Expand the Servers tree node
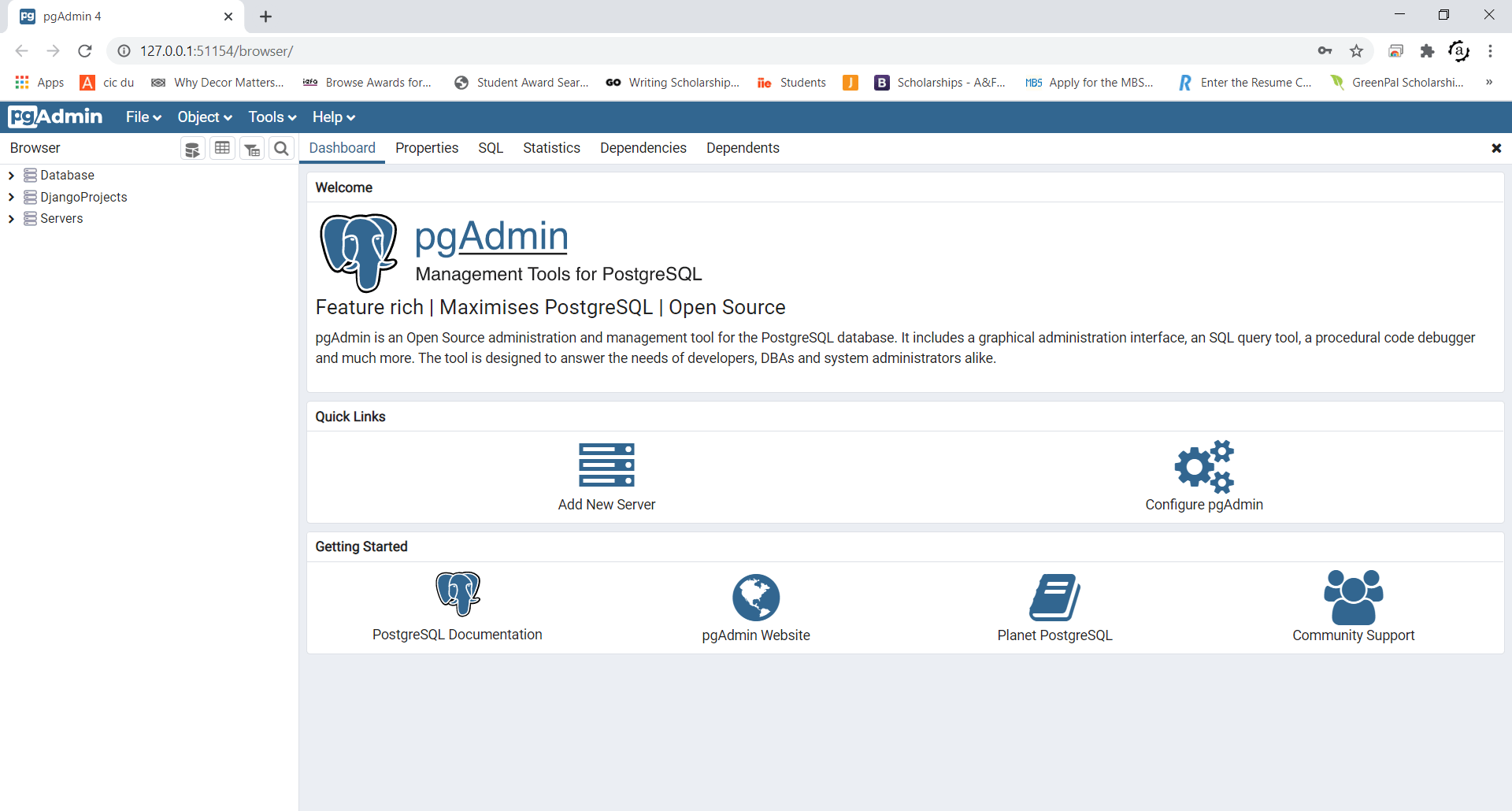This screenshot has width=1512, height=811. point(11,219)
